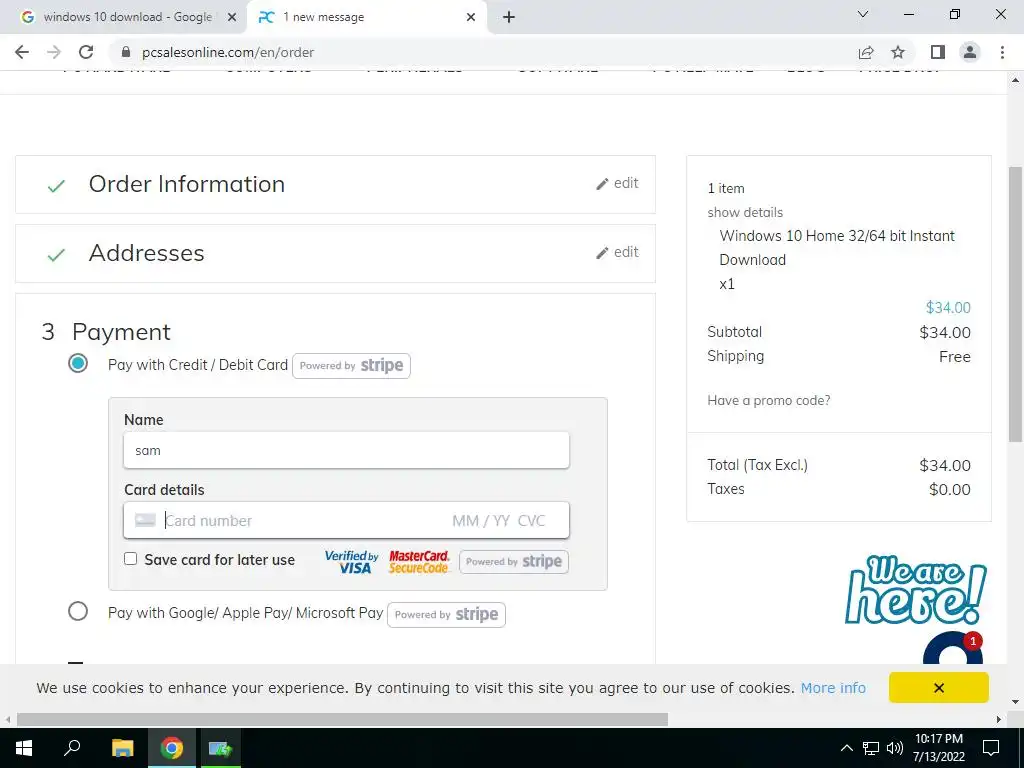This screenshot has height=768, width=1024.
Task: Open network icon in system tray
Action: [x=871, y=748]
